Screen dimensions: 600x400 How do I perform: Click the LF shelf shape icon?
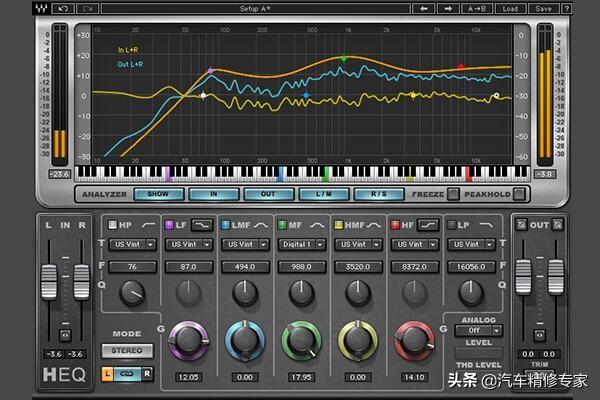[202, 225]
